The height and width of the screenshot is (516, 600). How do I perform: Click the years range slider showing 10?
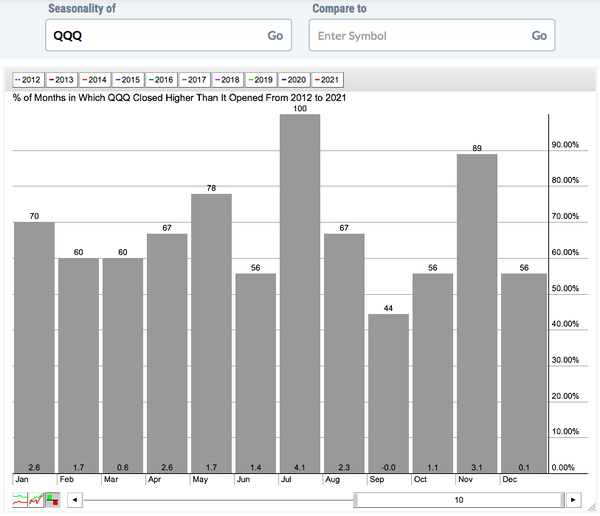pyautogui.click(x=458, y=499)
